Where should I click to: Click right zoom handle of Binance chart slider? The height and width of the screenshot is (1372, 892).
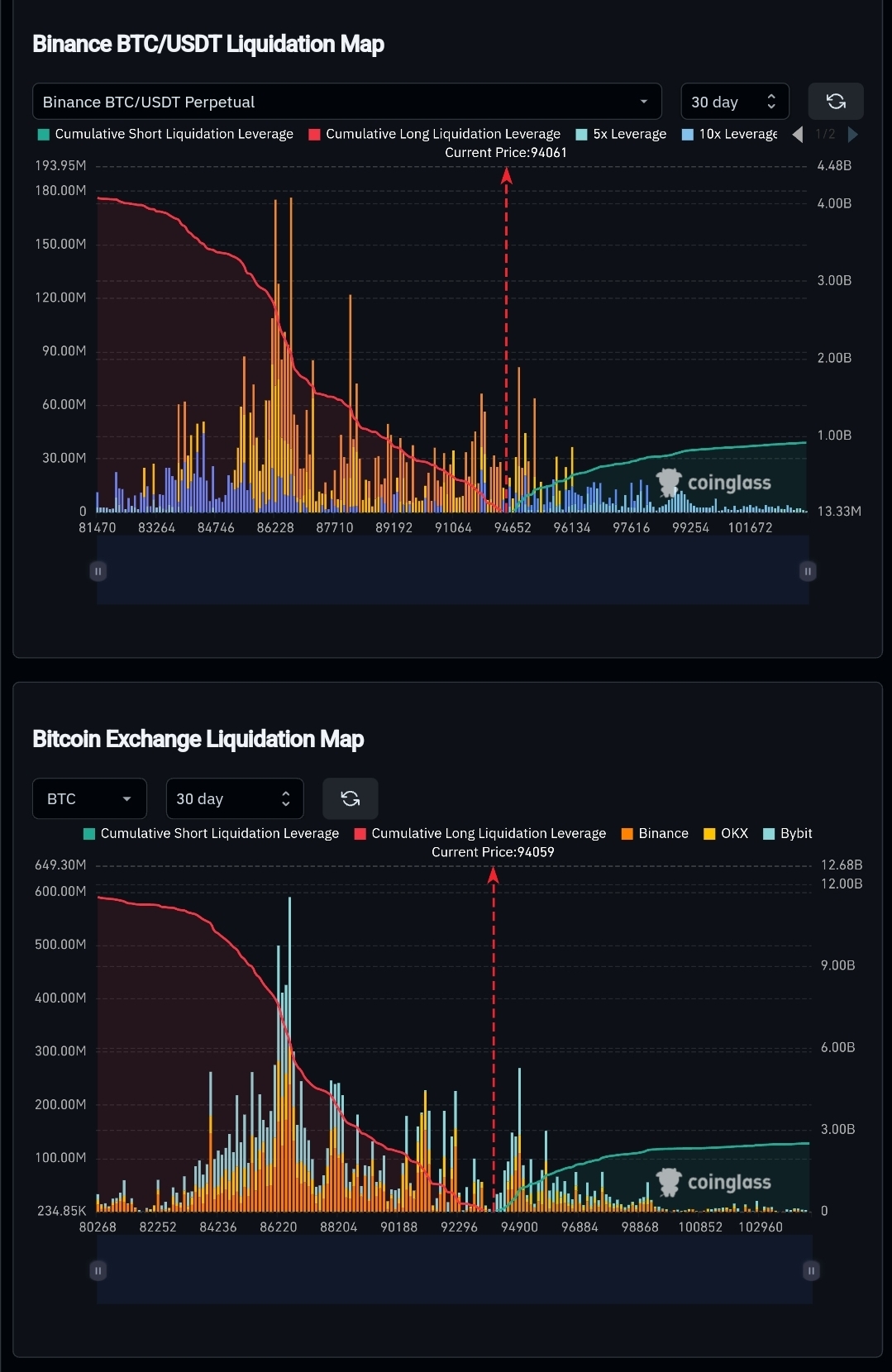pos(808,571)
